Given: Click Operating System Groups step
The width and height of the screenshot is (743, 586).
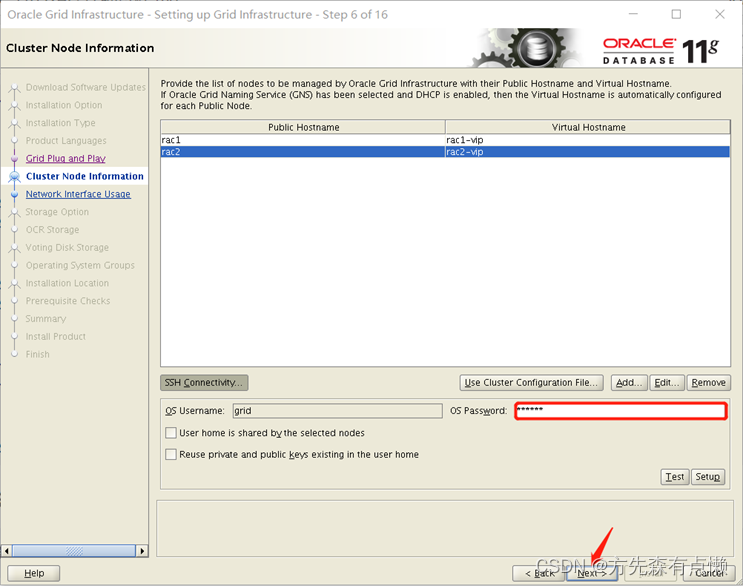Looking at the screenshot, I should 80,265.
